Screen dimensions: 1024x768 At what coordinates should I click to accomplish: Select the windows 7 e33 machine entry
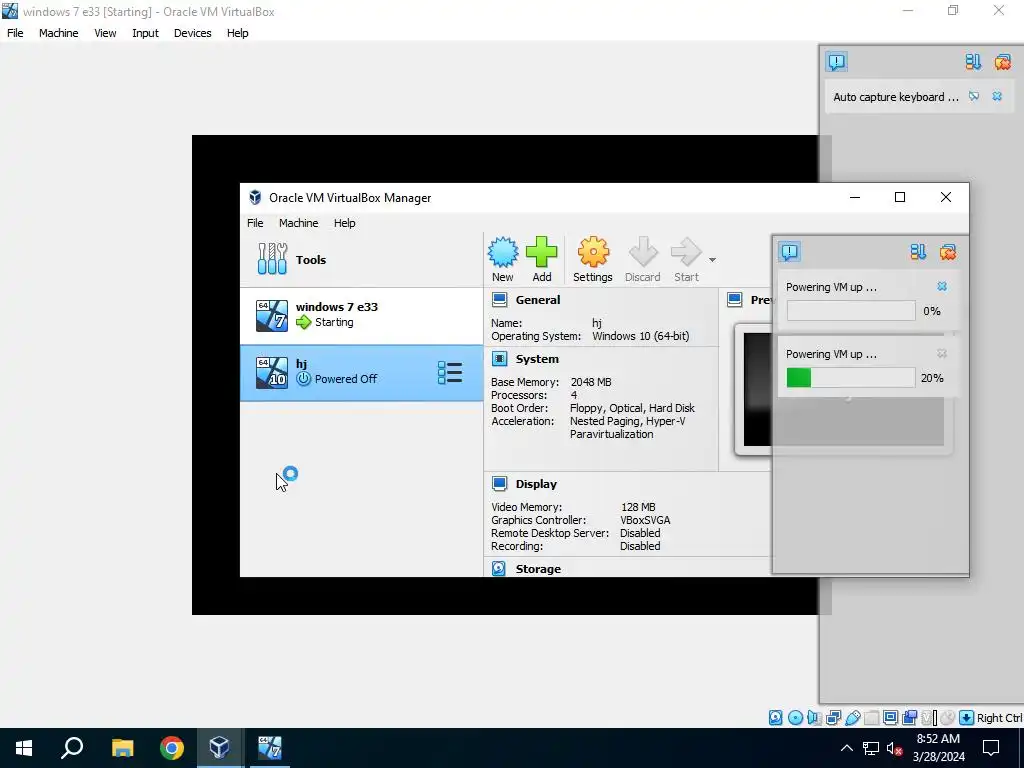[x=361, y=315]
